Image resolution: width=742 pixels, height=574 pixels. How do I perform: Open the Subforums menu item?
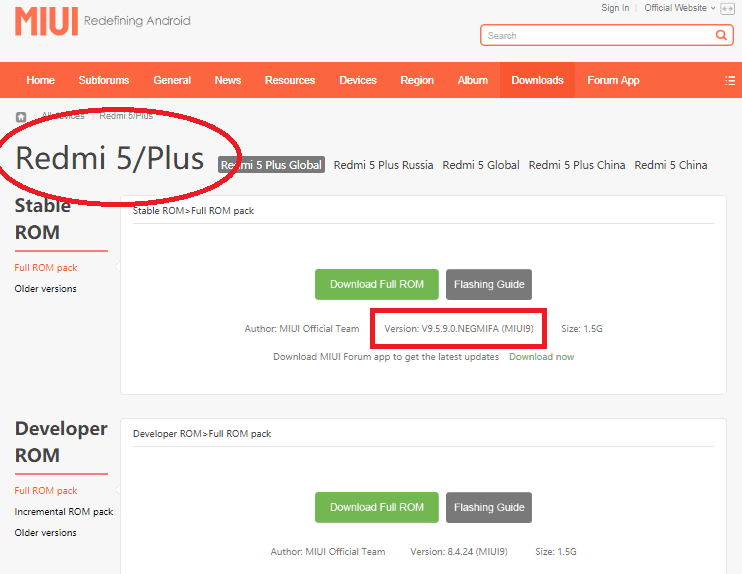pos(104,80)
